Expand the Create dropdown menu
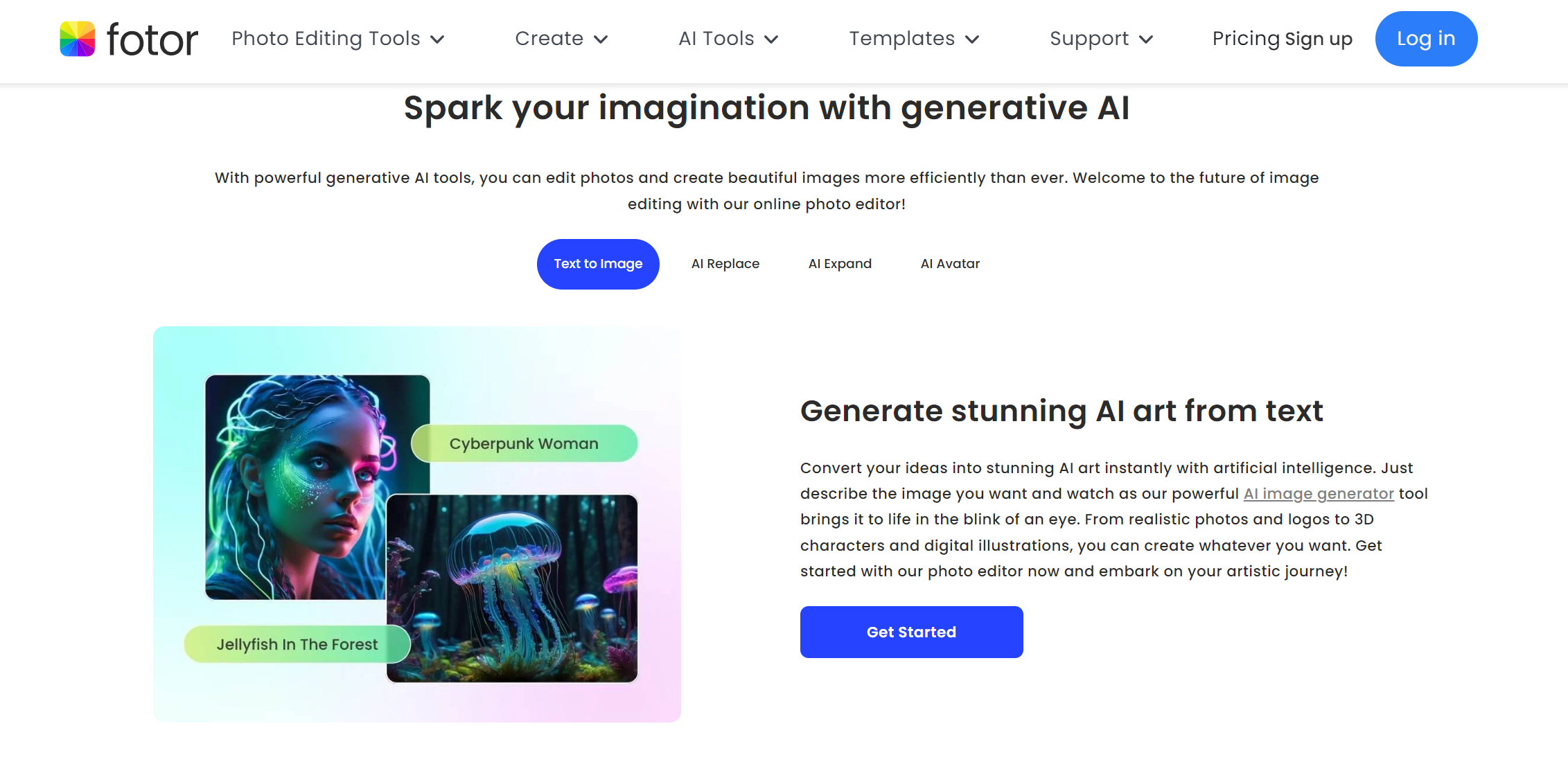Screen dimensions: 1568x771 coord(559,39)
